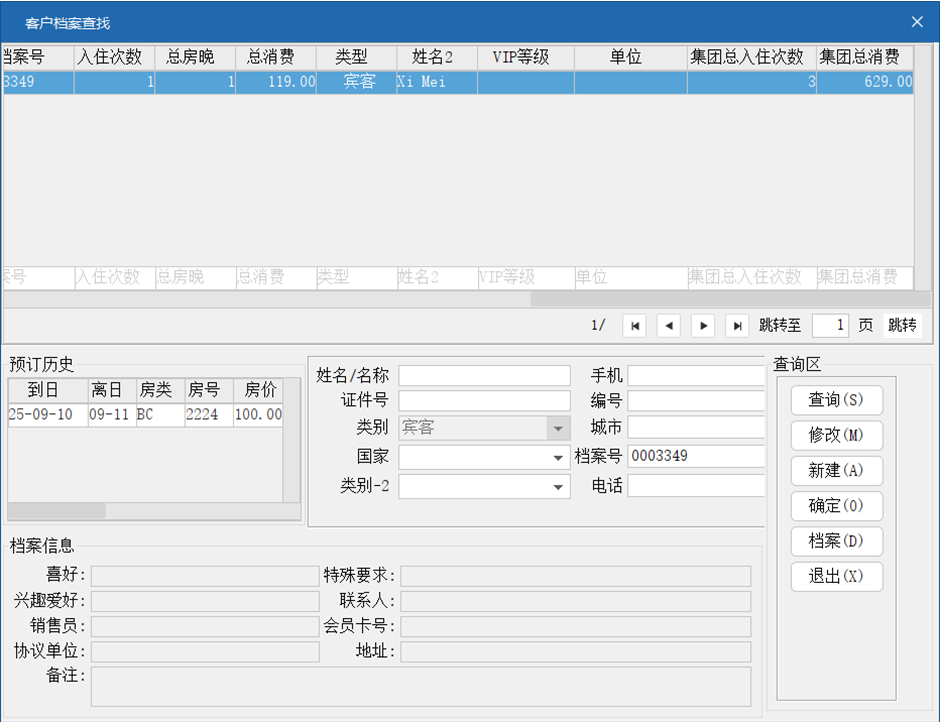Expand the 国家 dropdown list
The width and height of the screenshot is (940, 722).
point(558,458)
